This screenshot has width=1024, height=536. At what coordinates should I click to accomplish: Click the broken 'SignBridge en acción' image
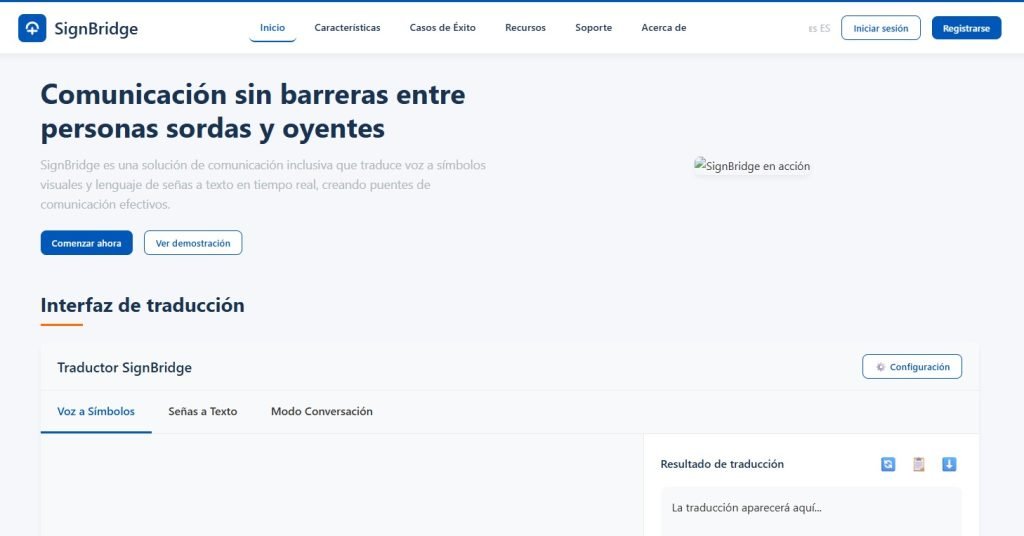752,166
